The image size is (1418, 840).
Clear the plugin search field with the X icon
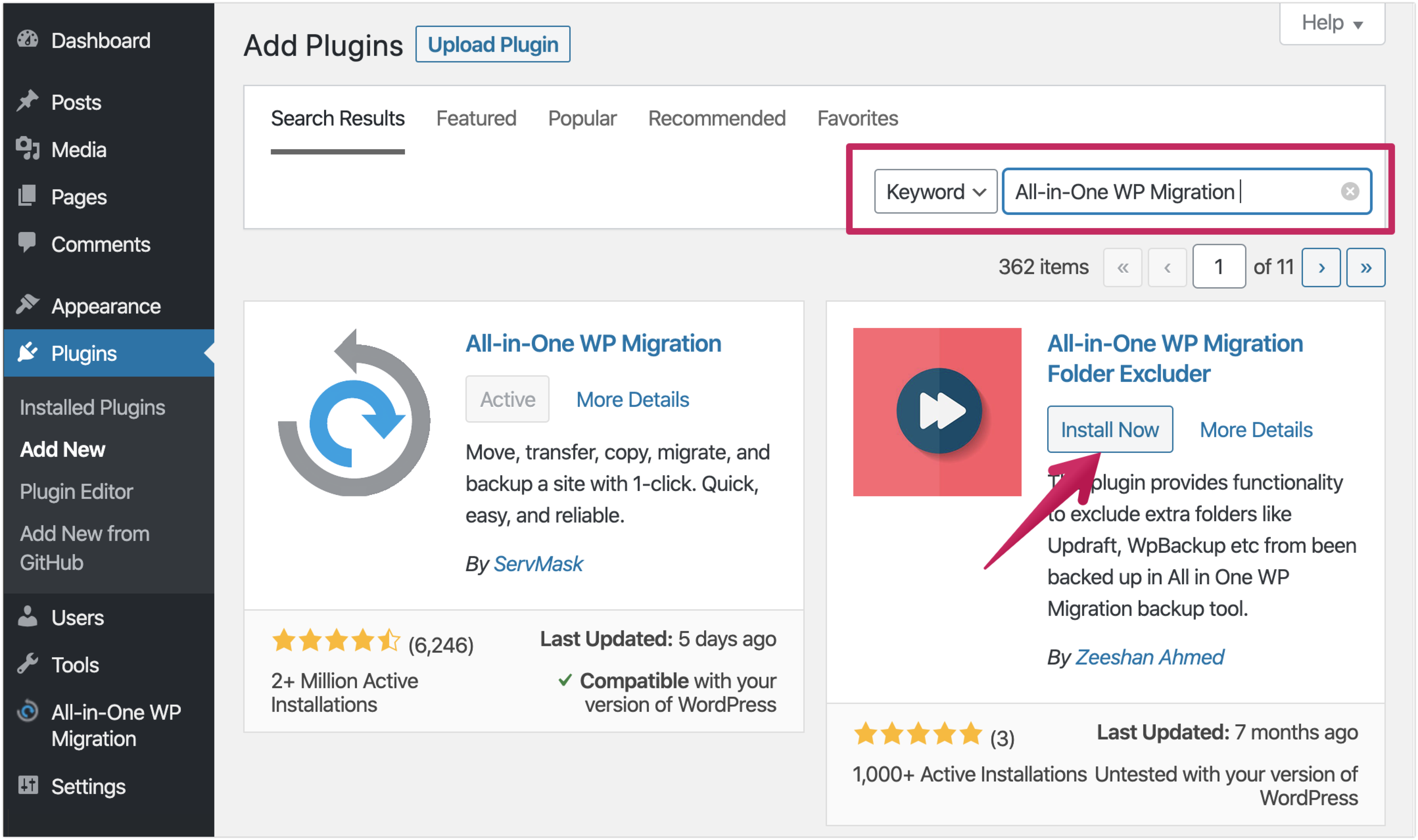1350,192
